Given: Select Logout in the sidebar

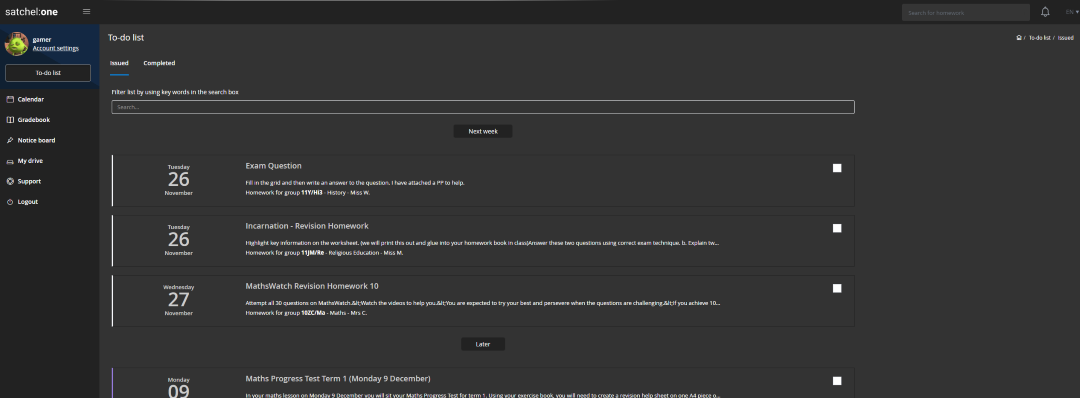Looking at the screenshot, I should pos(28,202).
